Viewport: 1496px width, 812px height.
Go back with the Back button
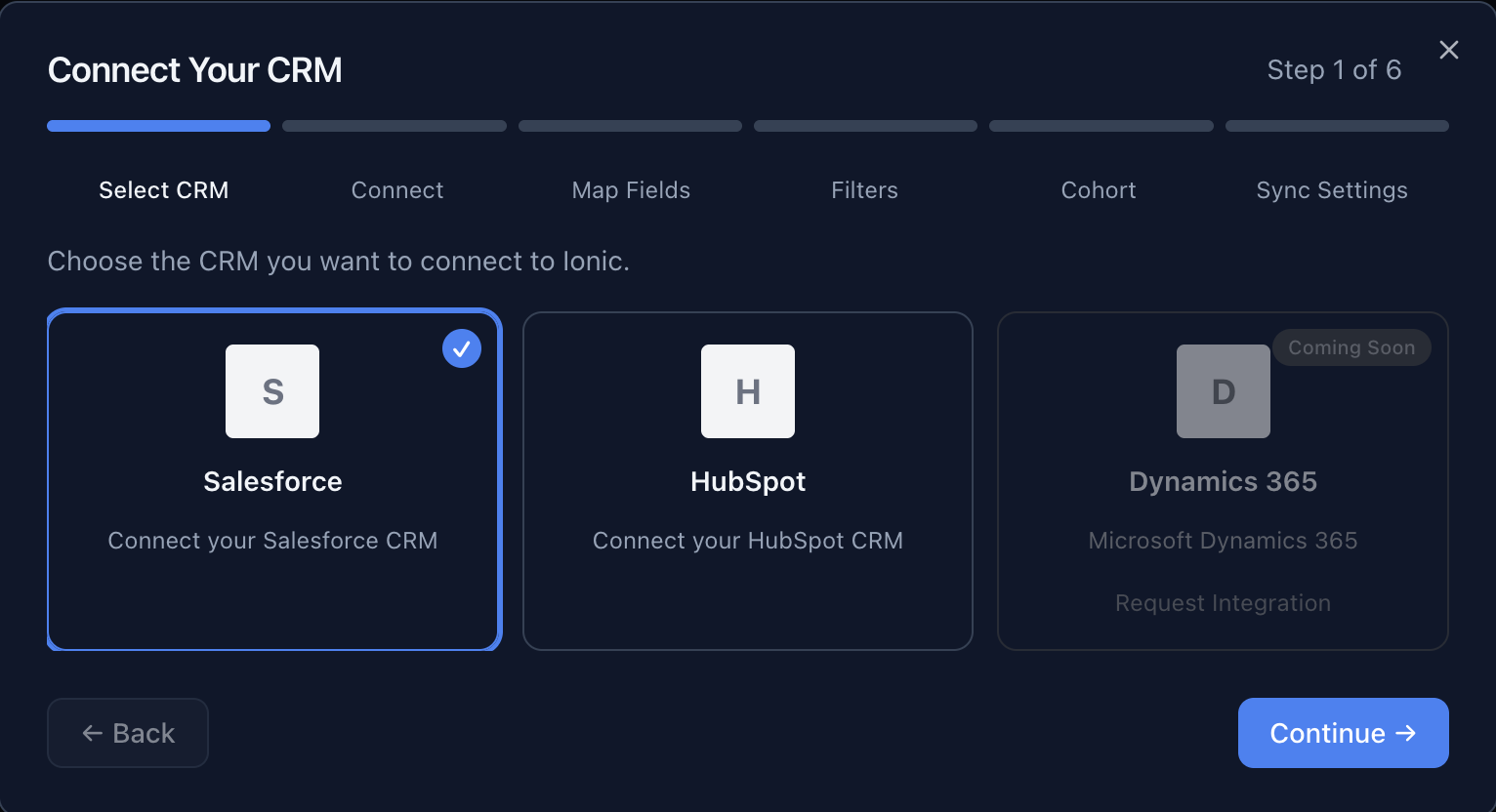point(128,733)
